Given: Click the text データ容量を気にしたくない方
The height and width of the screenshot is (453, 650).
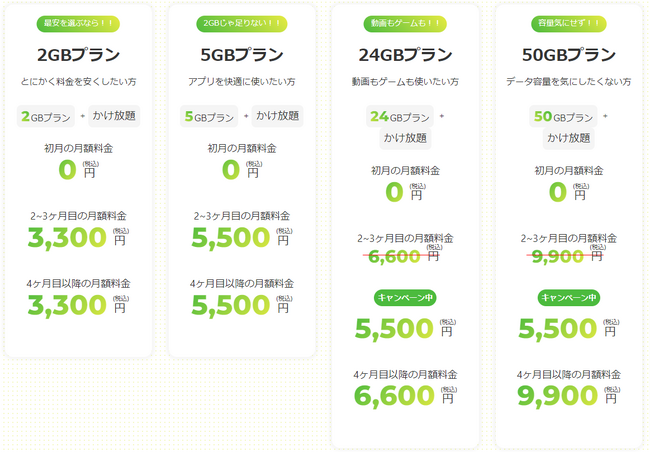Looking at the screenshot, I should pyautogui.click(x=568, y=85).
